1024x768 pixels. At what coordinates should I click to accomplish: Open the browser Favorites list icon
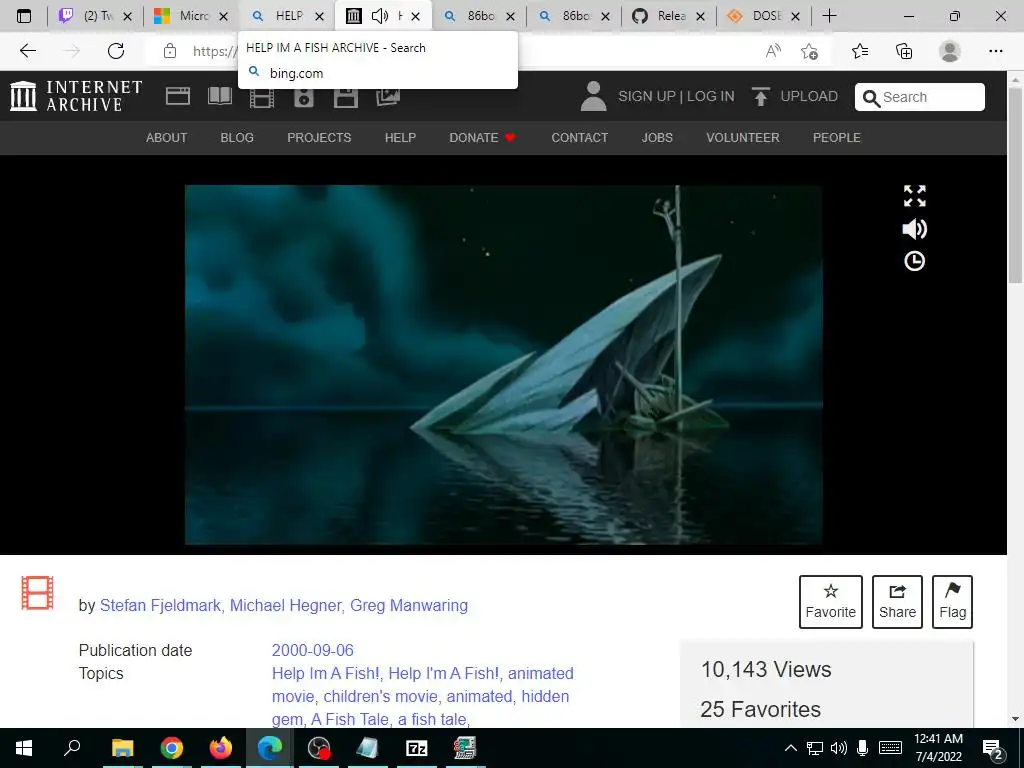coord(860,51)
